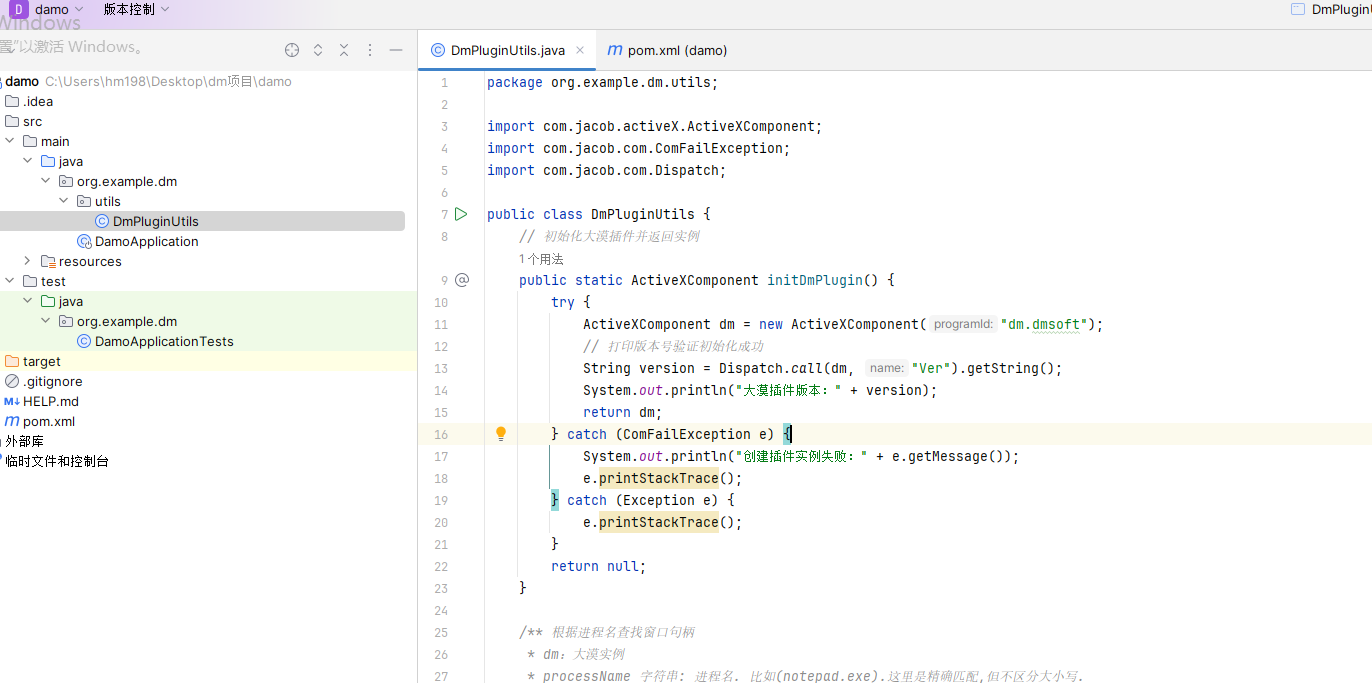Click the Dispatch import on line 5
Viewport: 1372px width, 683px height.
607,170
